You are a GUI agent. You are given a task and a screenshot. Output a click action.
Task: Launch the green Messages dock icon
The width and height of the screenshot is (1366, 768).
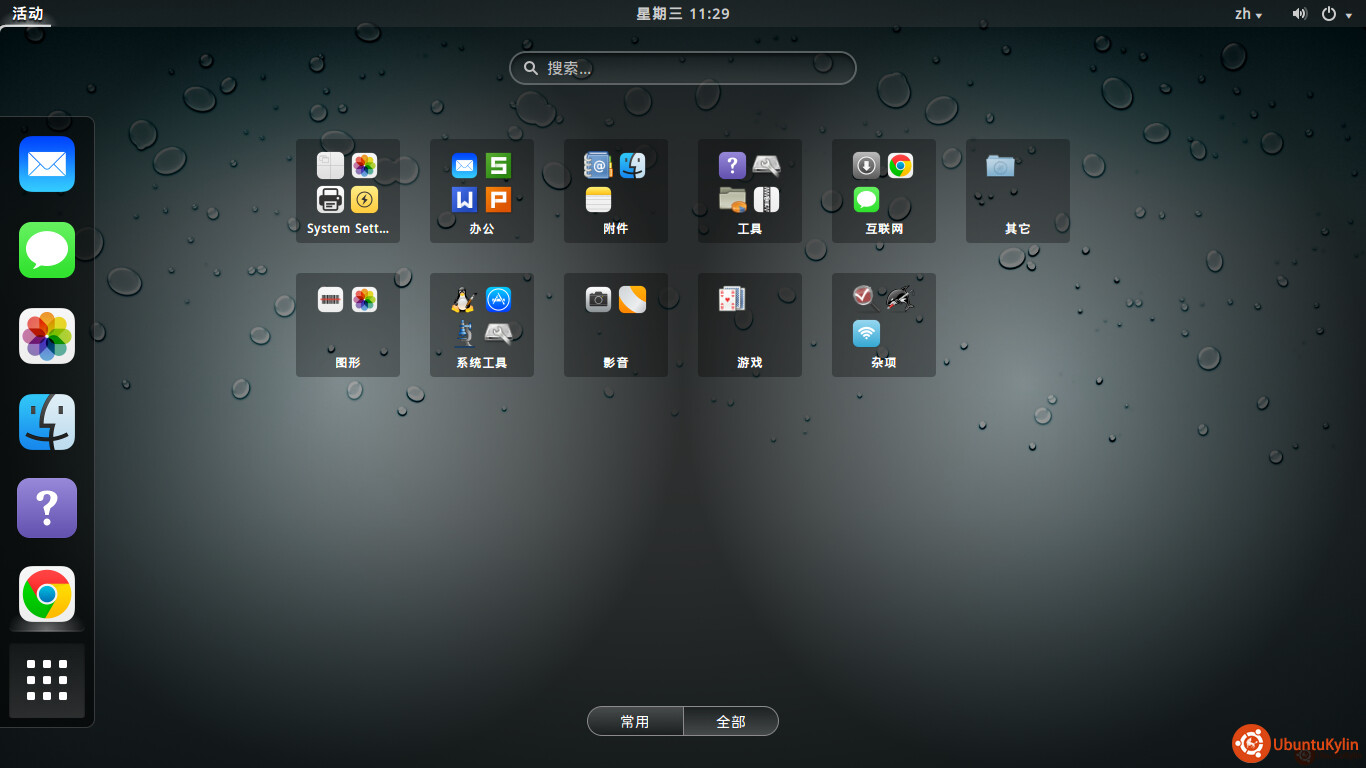click(x=47, y=250)
